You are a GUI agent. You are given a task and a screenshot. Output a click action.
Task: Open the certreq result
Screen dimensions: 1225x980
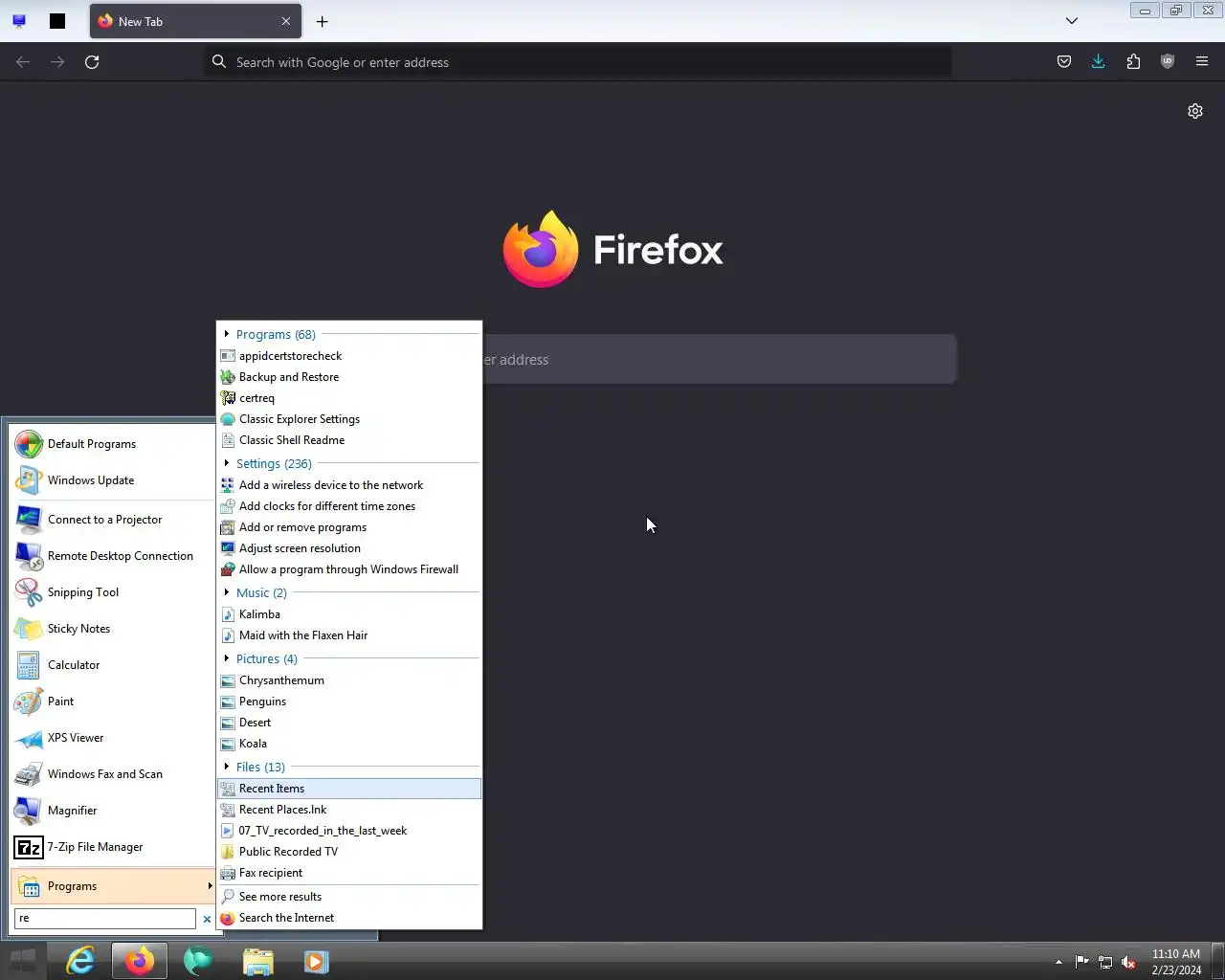pos(349,398)
